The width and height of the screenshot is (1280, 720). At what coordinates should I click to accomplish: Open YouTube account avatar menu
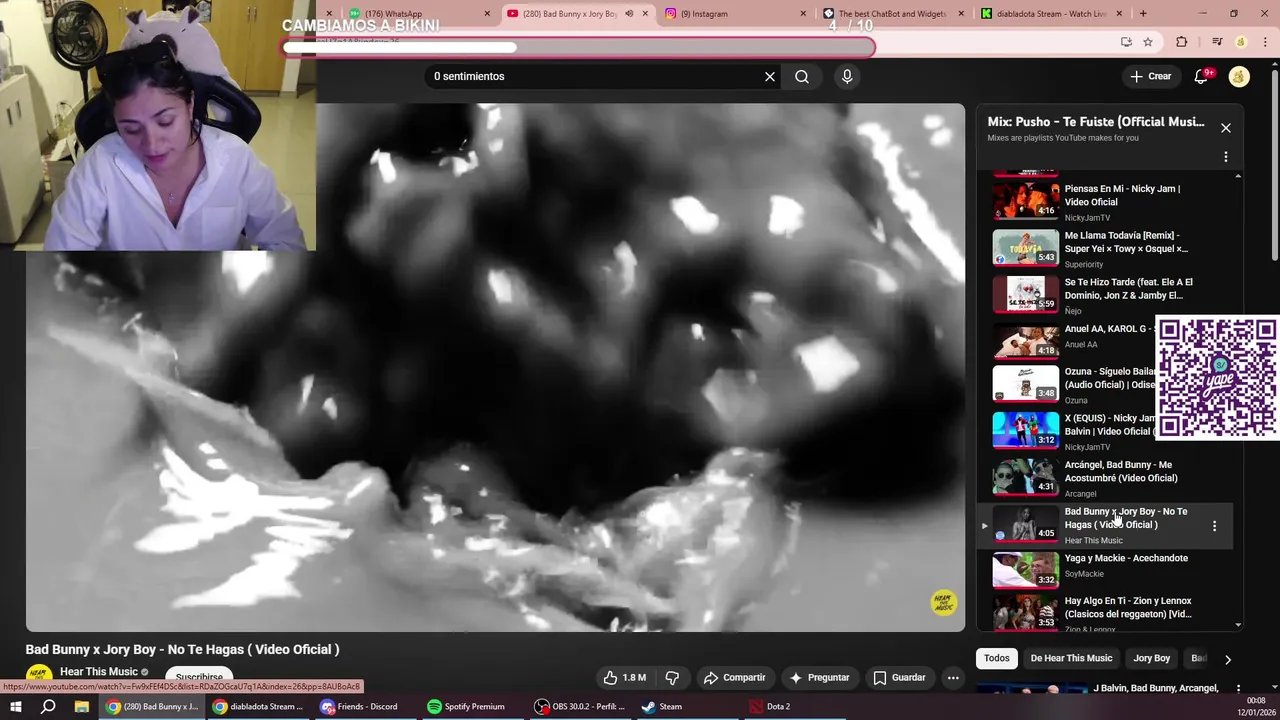click(1239, 76)
